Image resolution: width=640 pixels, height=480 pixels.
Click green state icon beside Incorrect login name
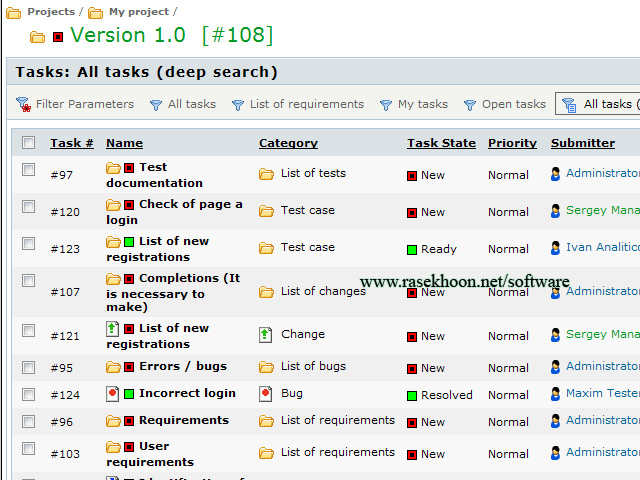(x=129, y=394)
